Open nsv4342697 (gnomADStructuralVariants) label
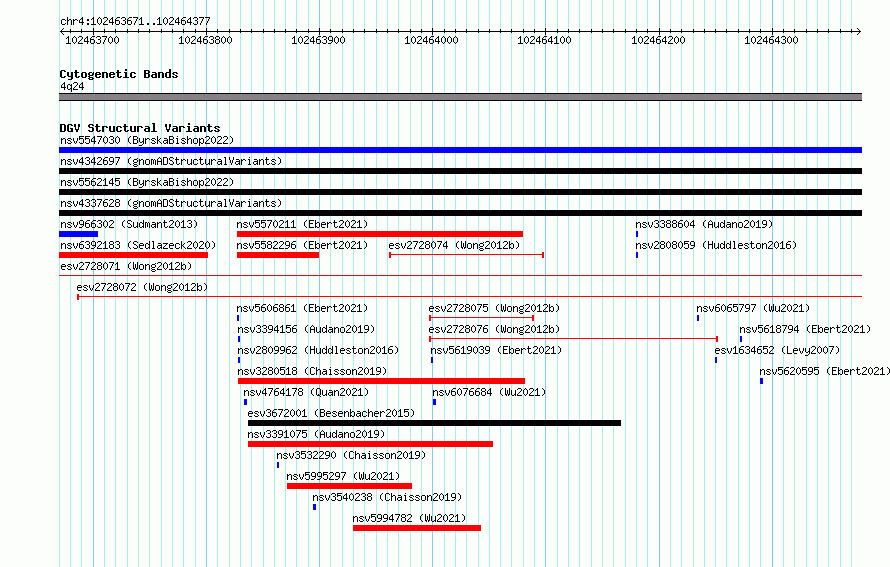 (171, 161)
